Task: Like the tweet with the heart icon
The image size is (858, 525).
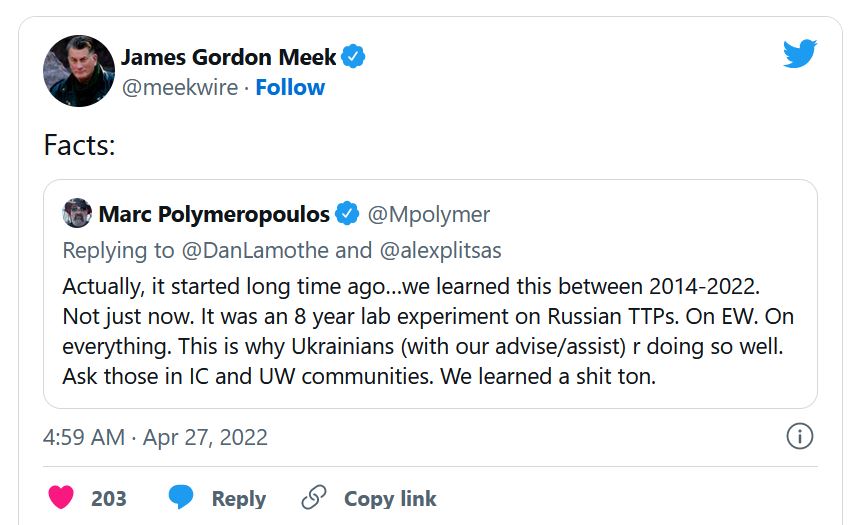Action: pyautogui.click(x=61, y=498)
